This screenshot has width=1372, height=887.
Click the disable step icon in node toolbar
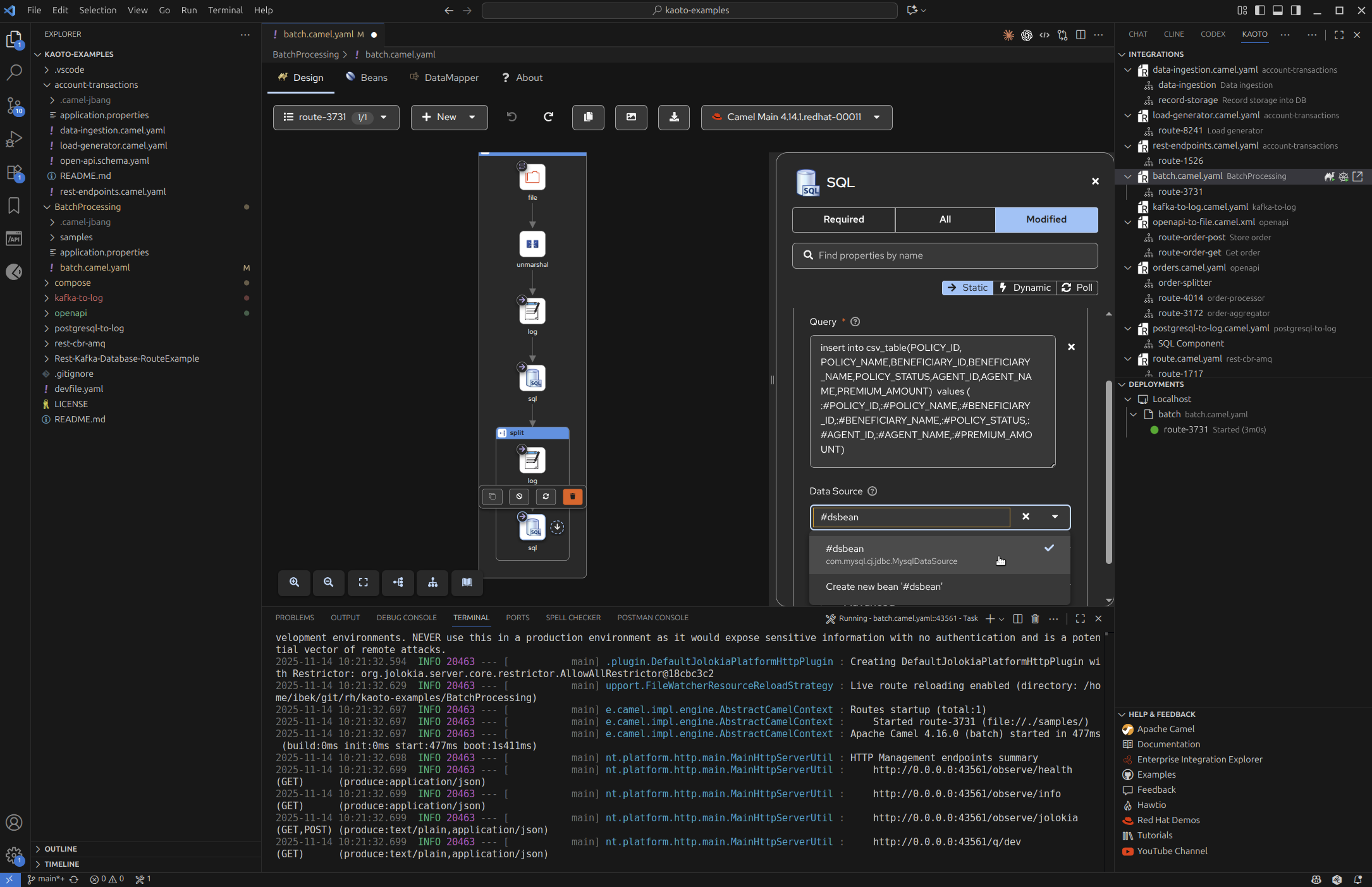coord(519,497)
